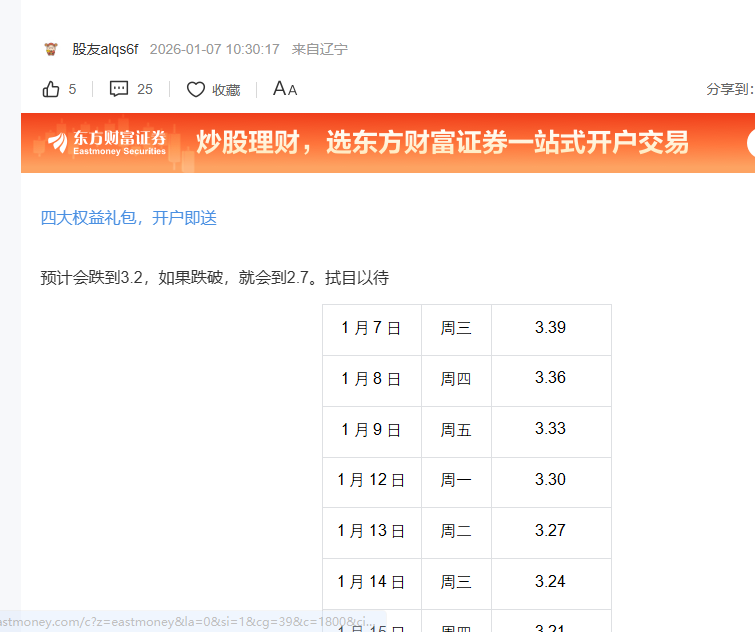Open user avatar of 股友alqs6f
The image size is (755, 632).
pyautogui.click(x=51, y=49)
